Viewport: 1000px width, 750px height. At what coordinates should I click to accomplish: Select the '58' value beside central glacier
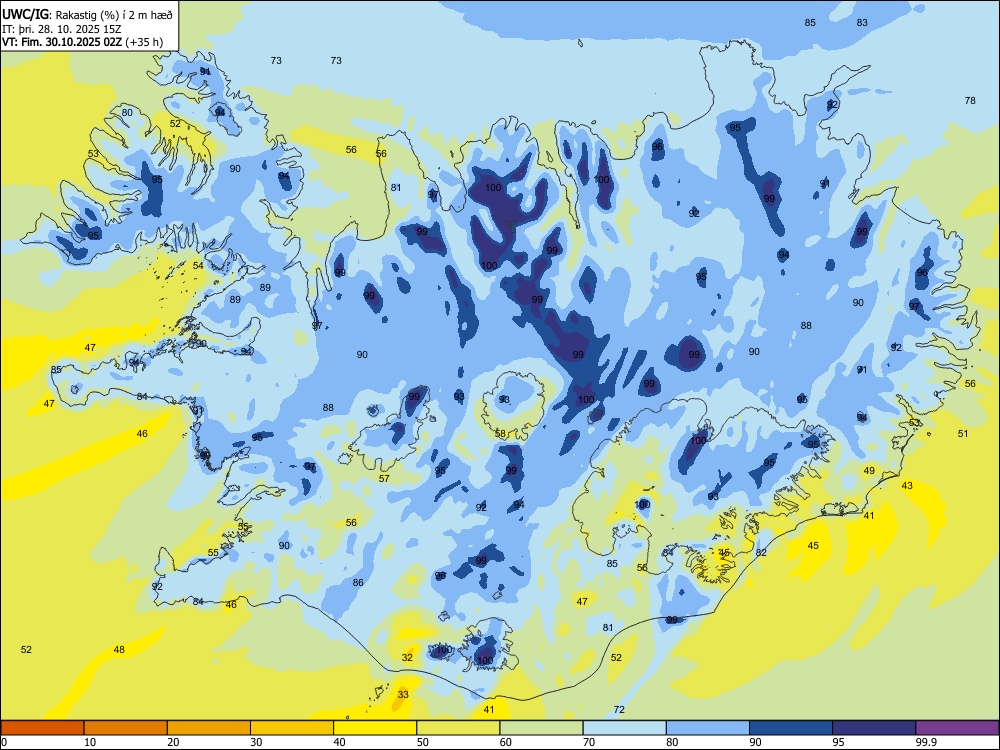500,434
